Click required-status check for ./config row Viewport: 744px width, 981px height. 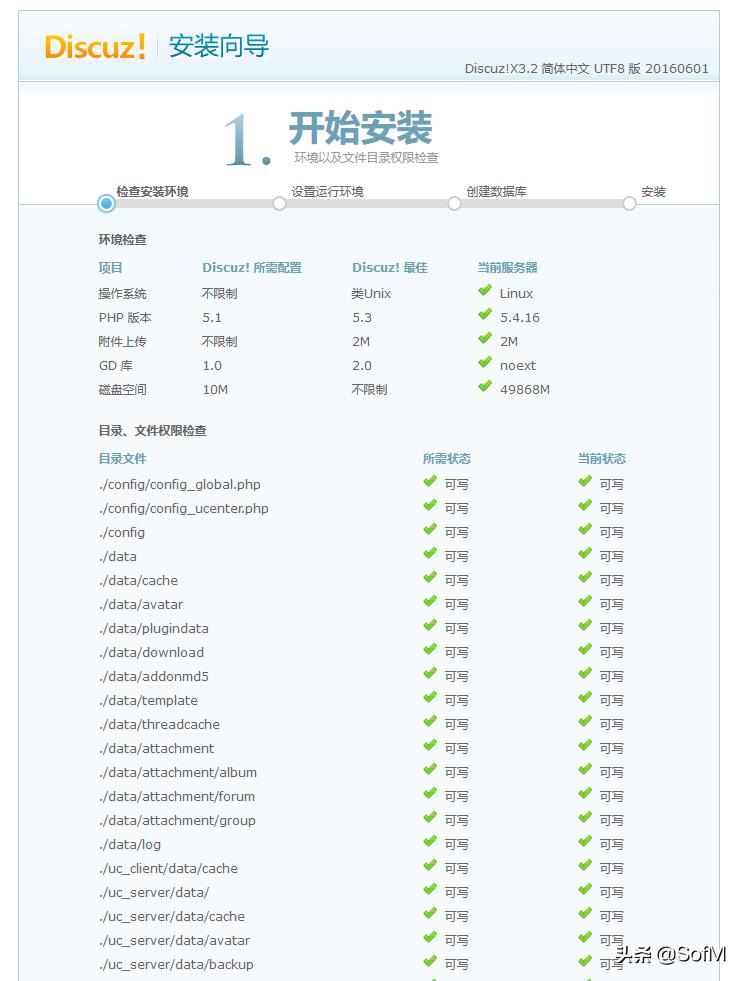(430, 529)
